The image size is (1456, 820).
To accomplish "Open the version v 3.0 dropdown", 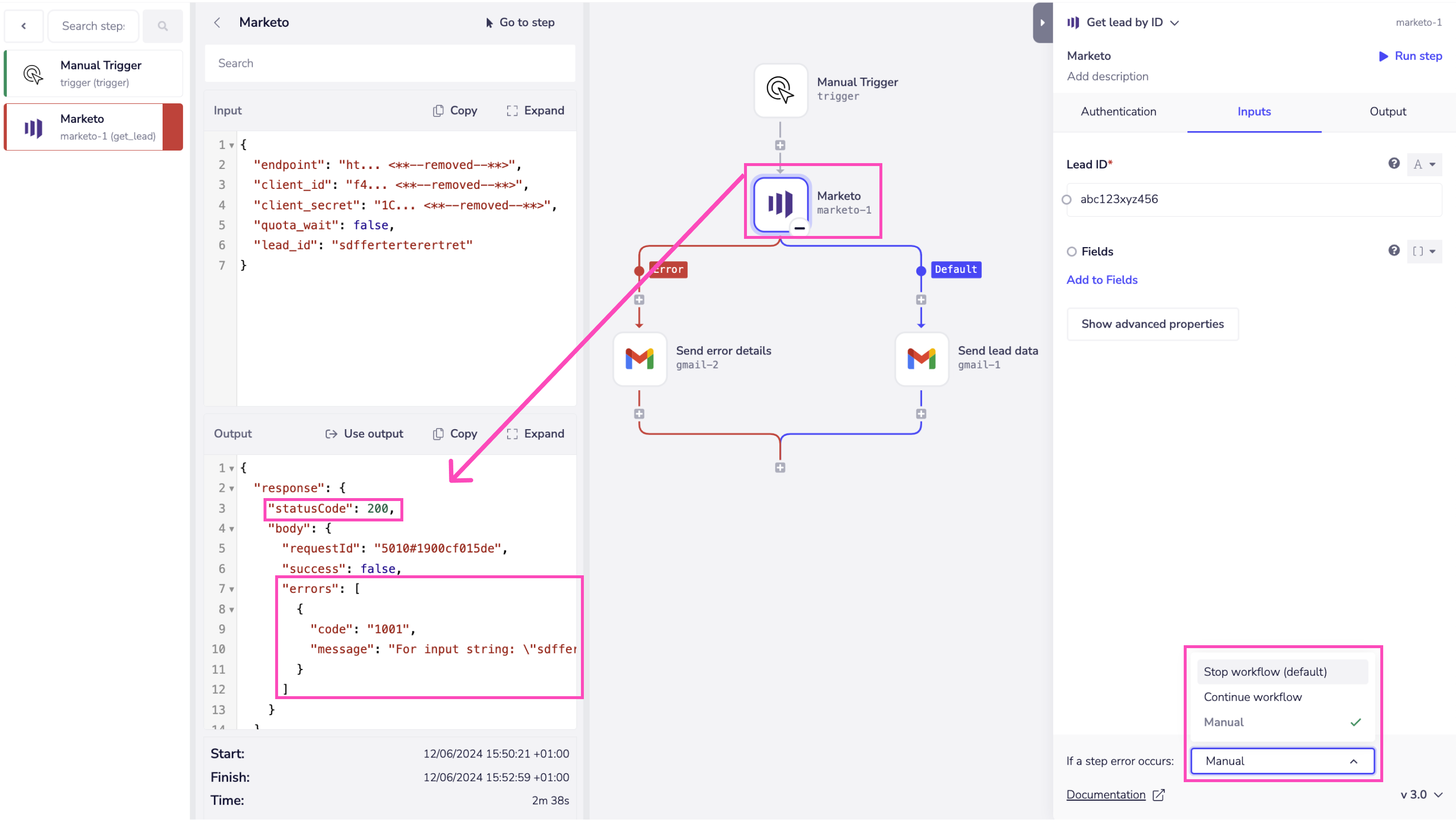I will [1421, 795].
